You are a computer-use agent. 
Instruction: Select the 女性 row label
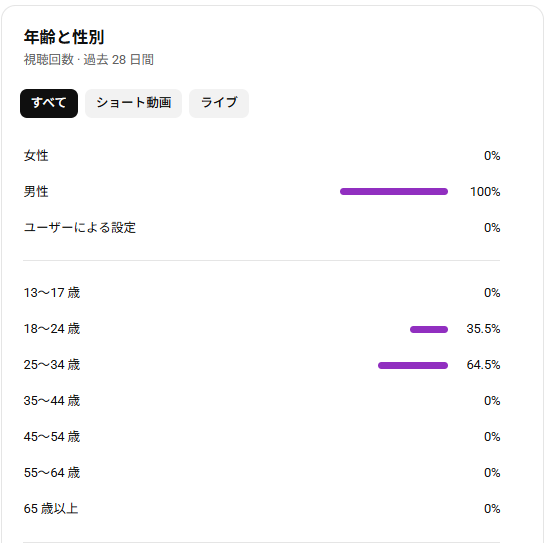coord(36,155)
